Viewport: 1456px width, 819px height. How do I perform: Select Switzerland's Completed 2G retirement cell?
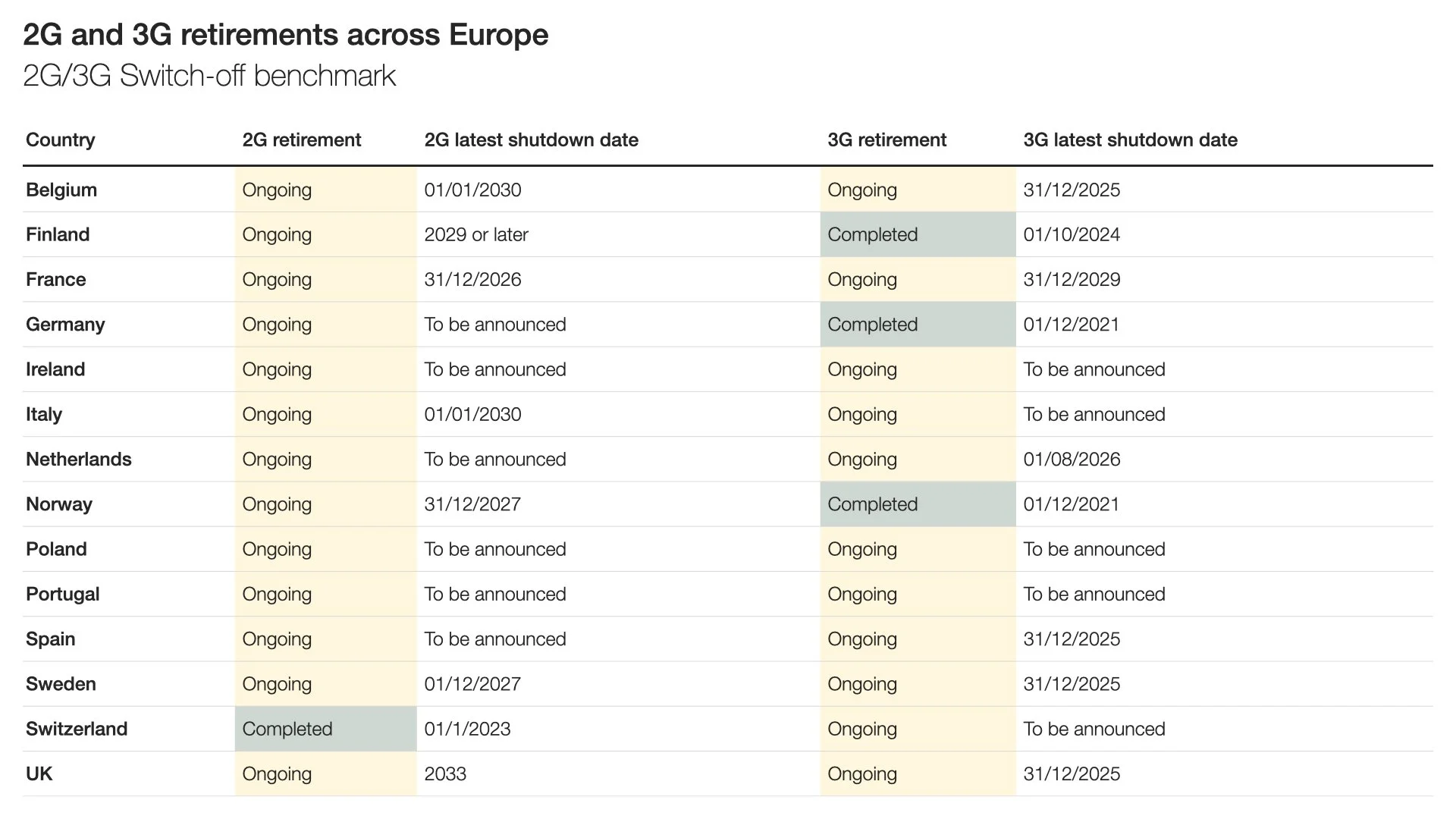(287, 729)
